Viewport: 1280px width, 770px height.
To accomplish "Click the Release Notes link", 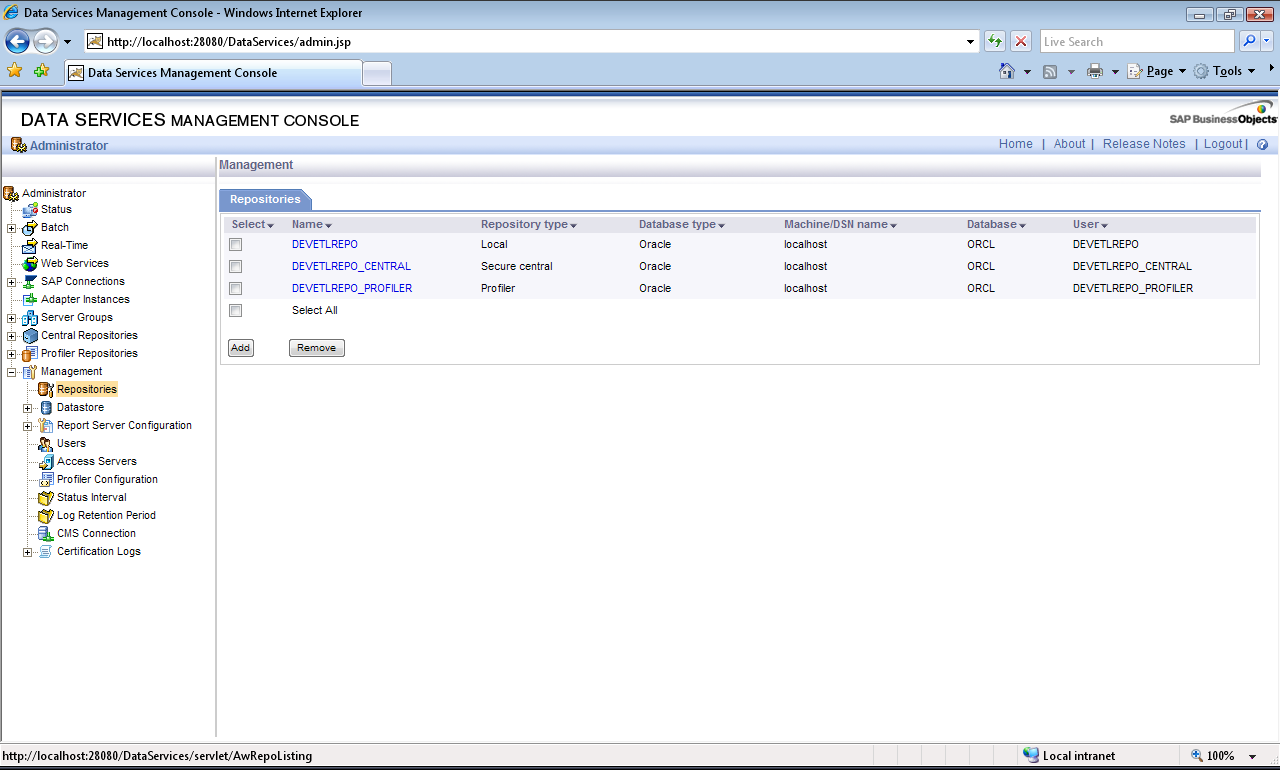I will (1144, 144).
